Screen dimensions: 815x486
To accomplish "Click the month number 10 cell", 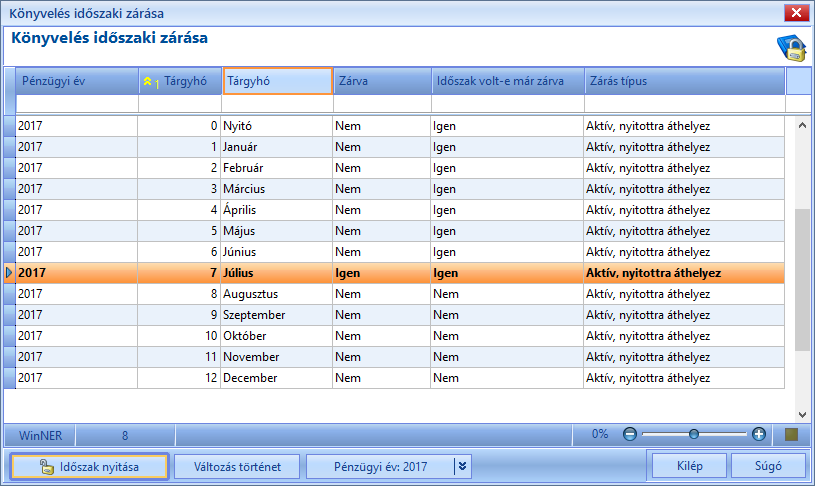I will [179, 336].
